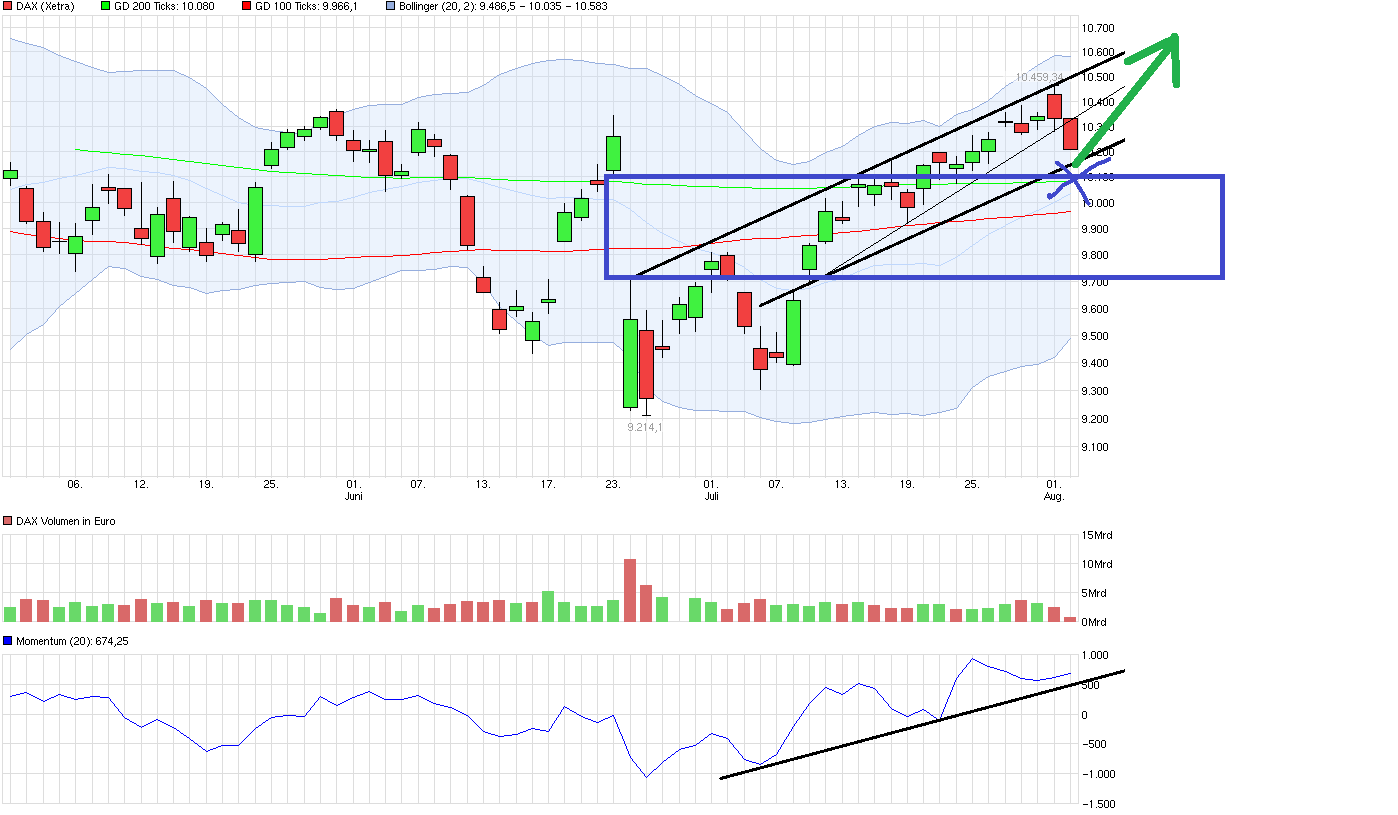Select the "GD 200 Ticks: 10.080" legend text

pyautogui.click(x=165, y=6)
